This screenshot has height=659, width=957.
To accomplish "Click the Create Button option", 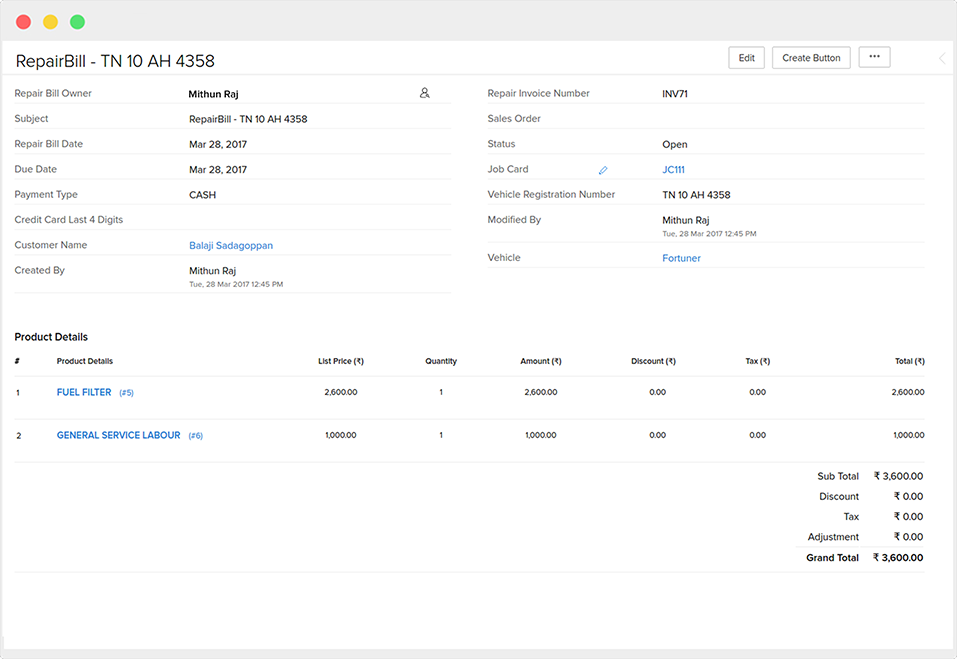I will (811, 58).
